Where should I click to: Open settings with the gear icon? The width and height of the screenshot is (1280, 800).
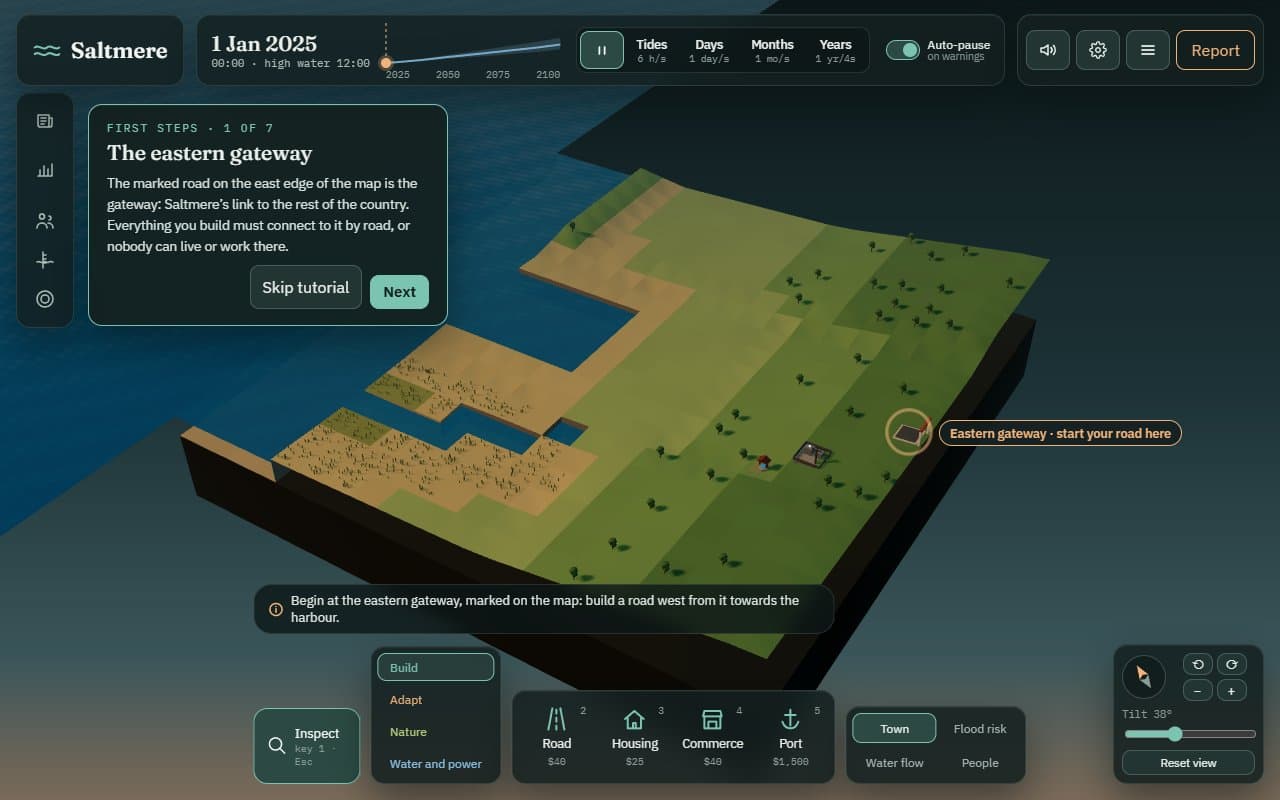1098,50
